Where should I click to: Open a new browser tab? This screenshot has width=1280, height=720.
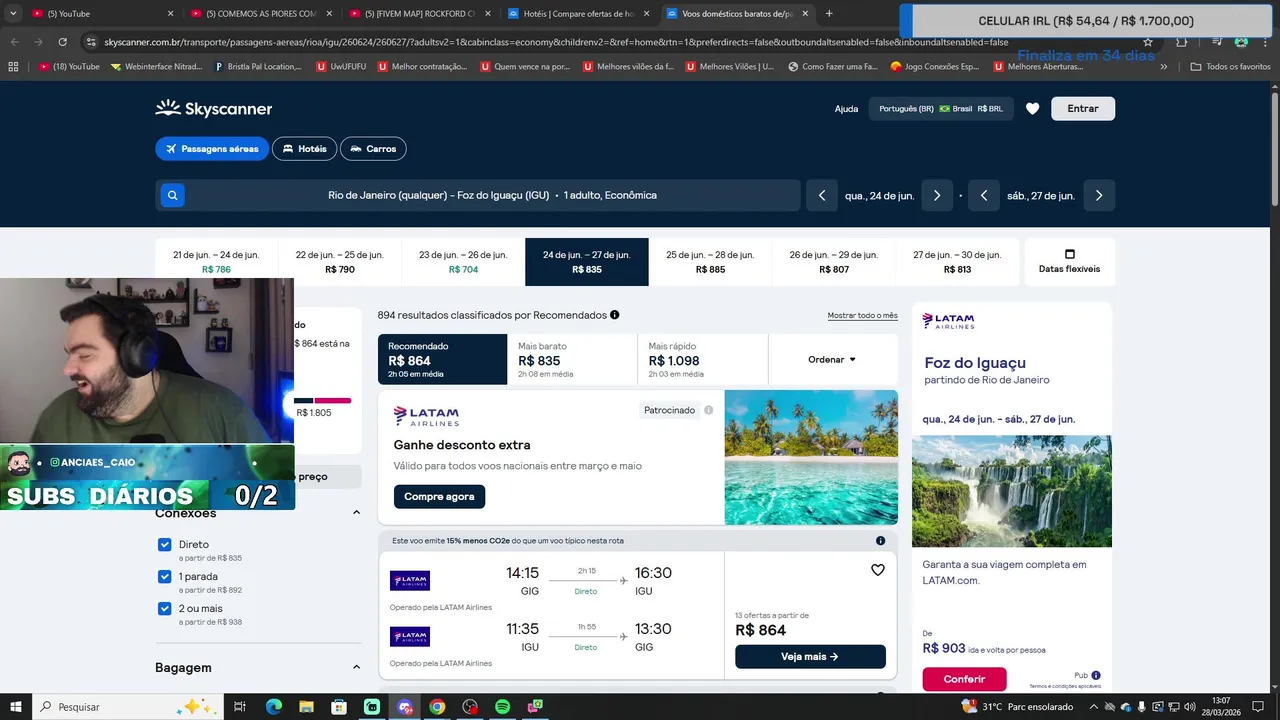829,14
